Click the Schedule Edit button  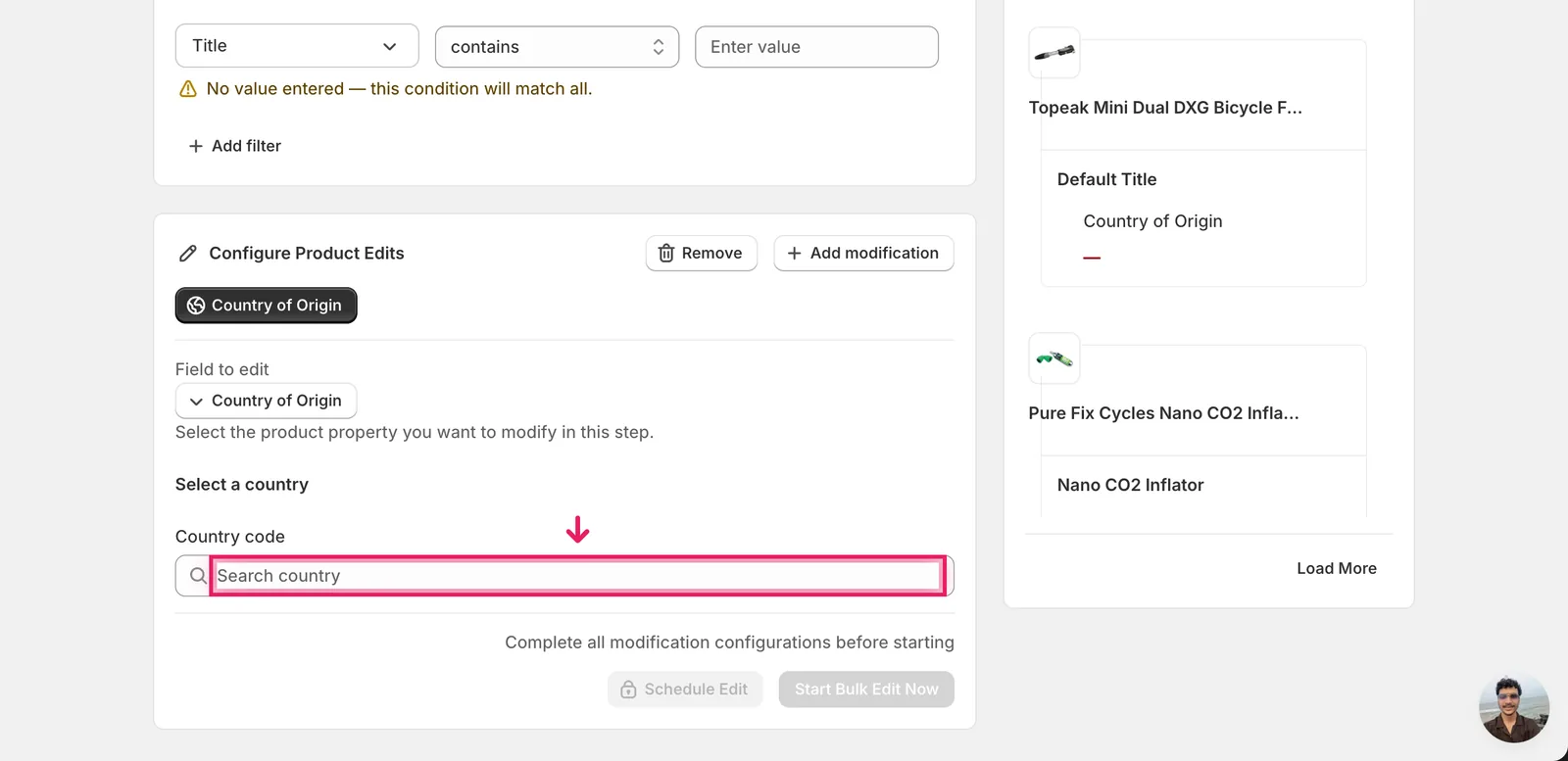[x=685, y=690]
